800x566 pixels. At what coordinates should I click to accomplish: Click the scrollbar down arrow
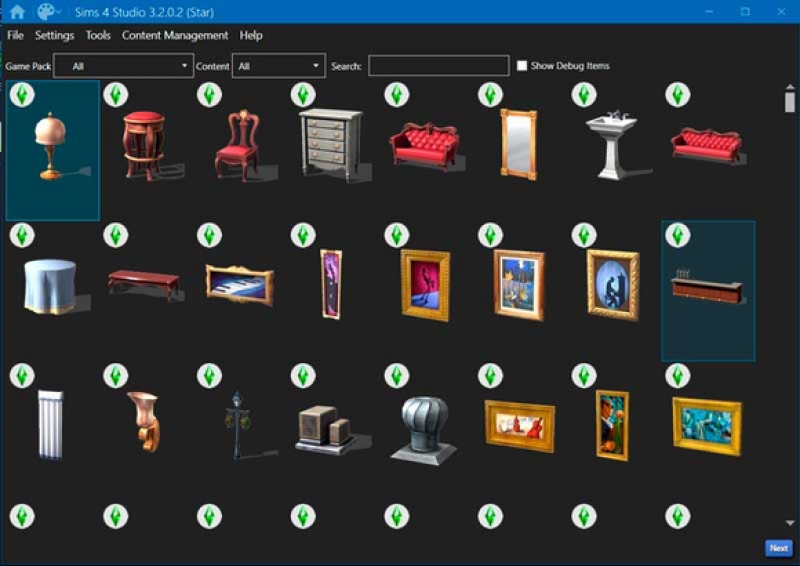pos(790,523)
